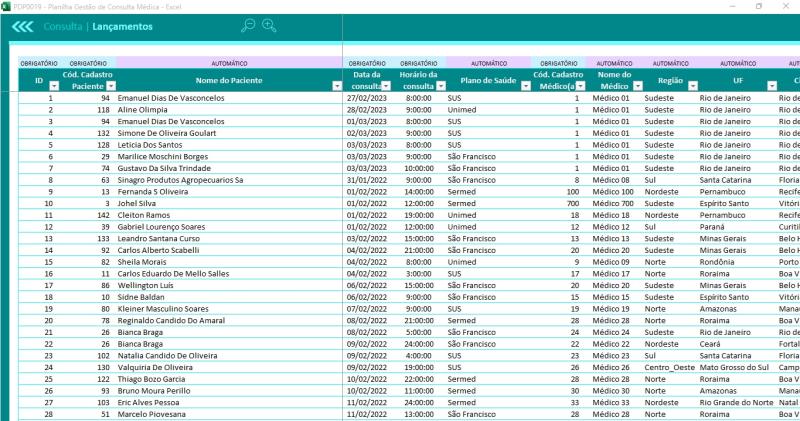Click the zoom in magnifier icon
Image resolution: width=800 pixels, height=421 pixels.
pyautogui.click(x=269, y=25)
